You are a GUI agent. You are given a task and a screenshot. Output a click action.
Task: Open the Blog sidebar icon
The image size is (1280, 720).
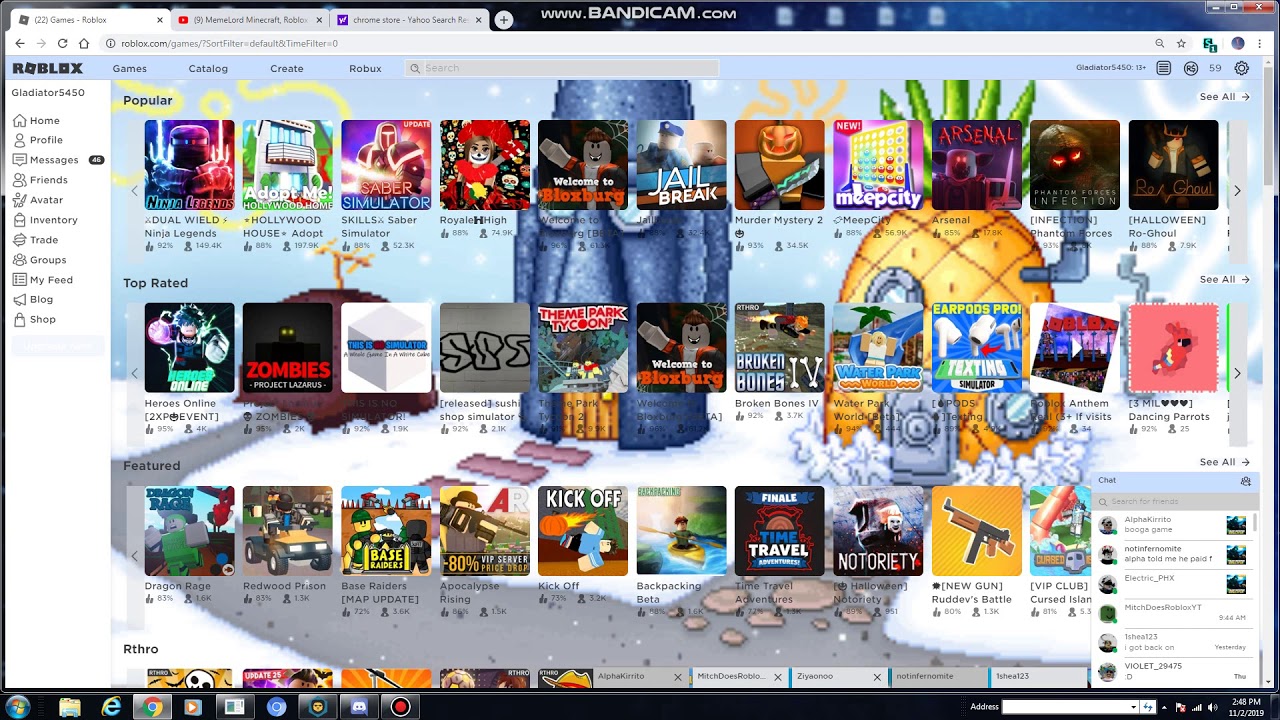19,299
